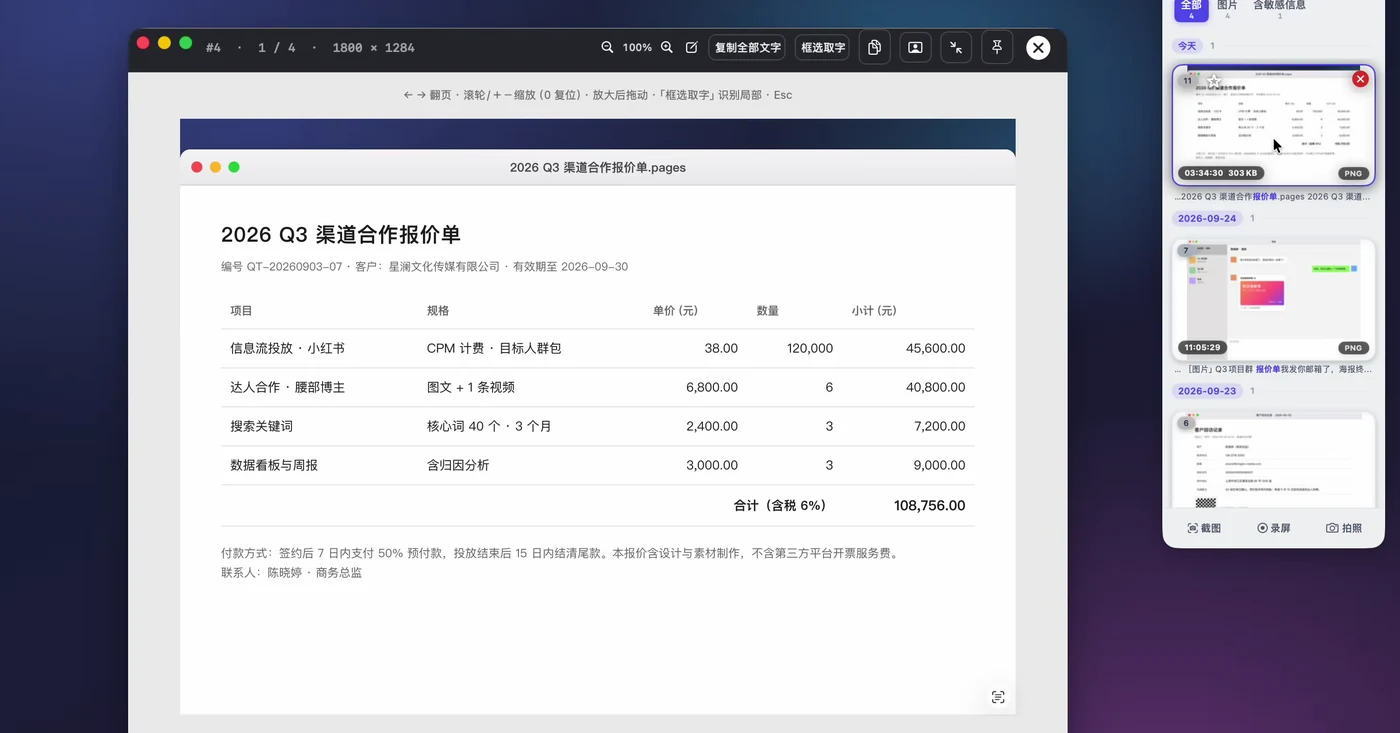Screen dimensions: 1400x733
Task: Click the shrink window arrows icon
Action: [956, 47]
